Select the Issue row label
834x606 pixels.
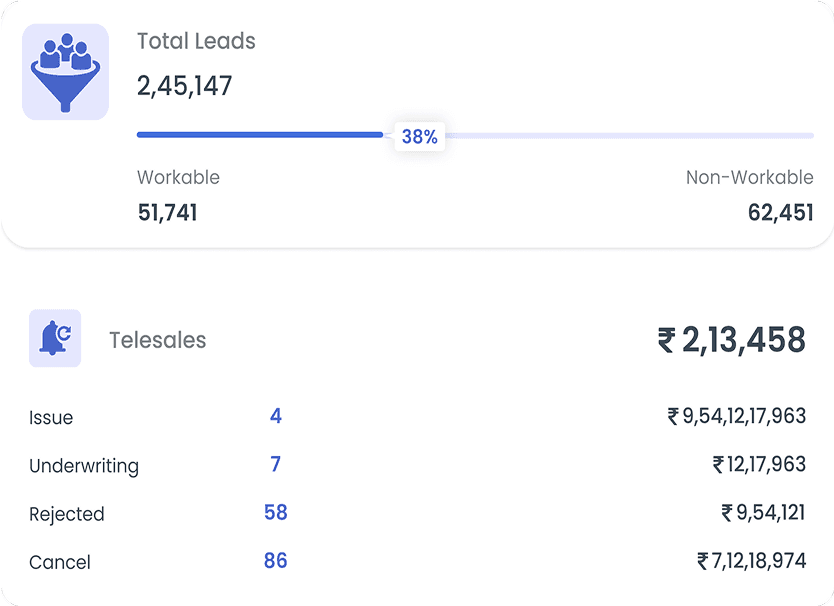coord(51,418)
